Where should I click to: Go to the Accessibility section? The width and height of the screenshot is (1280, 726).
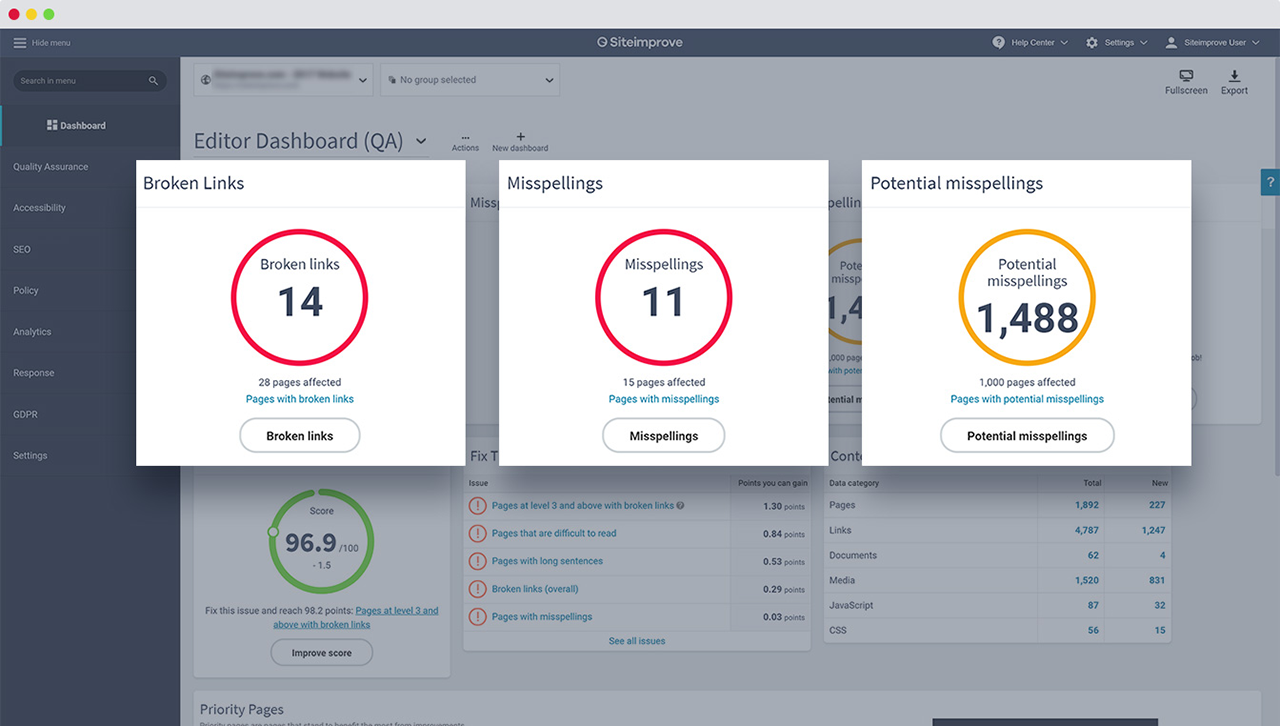(39, 207)
